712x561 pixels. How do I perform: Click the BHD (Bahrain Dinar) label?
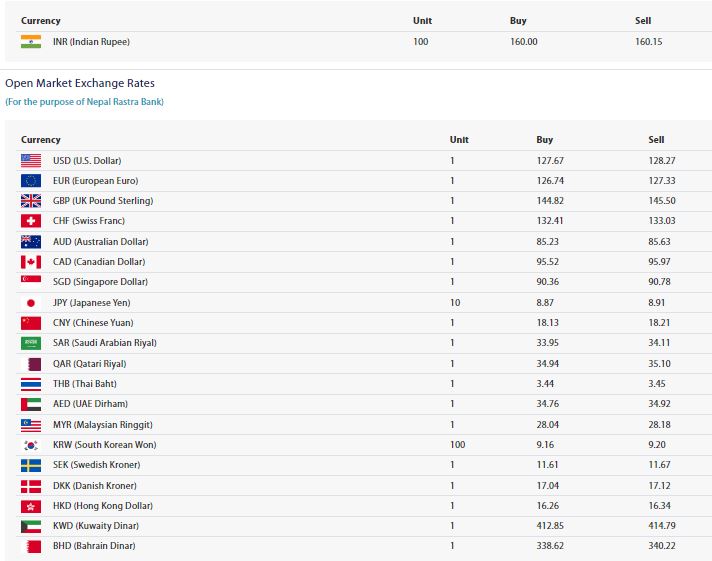pyautogui.click(x=94, y=546)
